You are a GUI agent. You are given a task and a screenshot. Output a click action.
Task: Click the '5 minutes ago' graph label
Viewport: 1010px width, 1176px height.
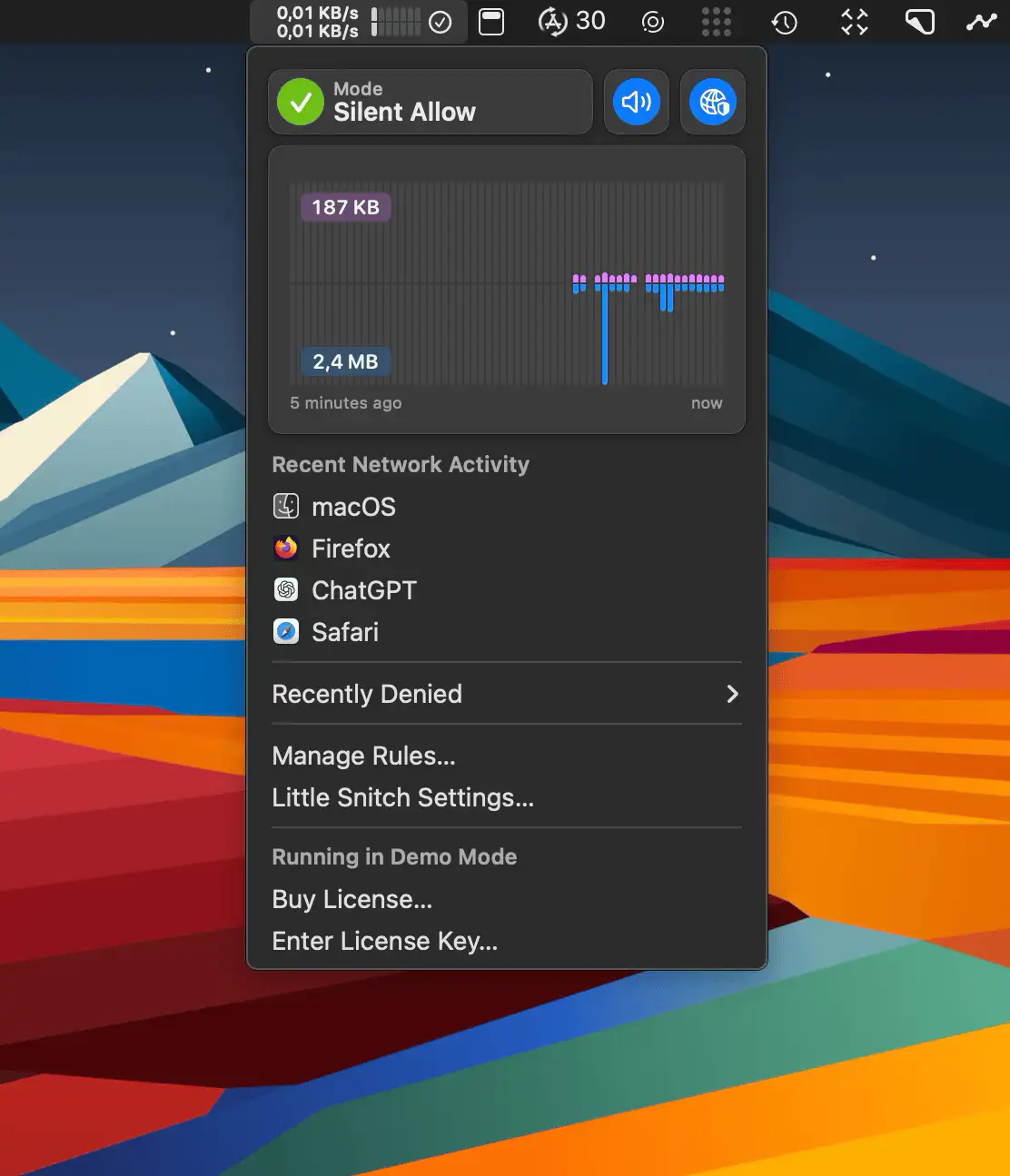(x=346, y=403)
